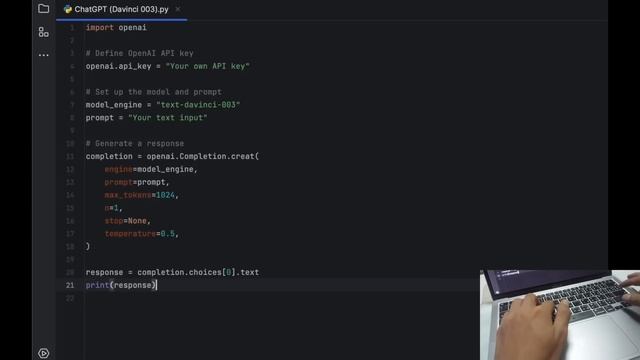Open the Services run icon in the sidebar
Screen dimensions: 640x360
43,353
